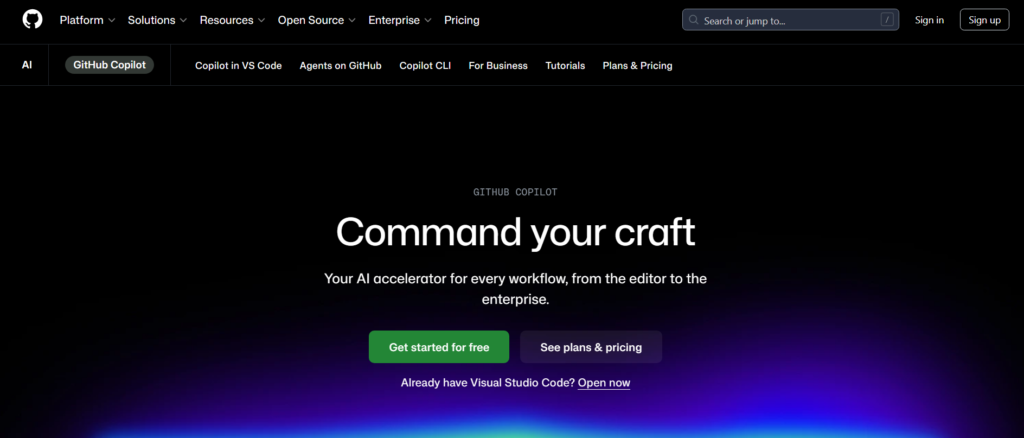Expand the Enterprise dropdown menu
Image resolution: width=1024 pixels, height=438 pixels.
point(400,20)
